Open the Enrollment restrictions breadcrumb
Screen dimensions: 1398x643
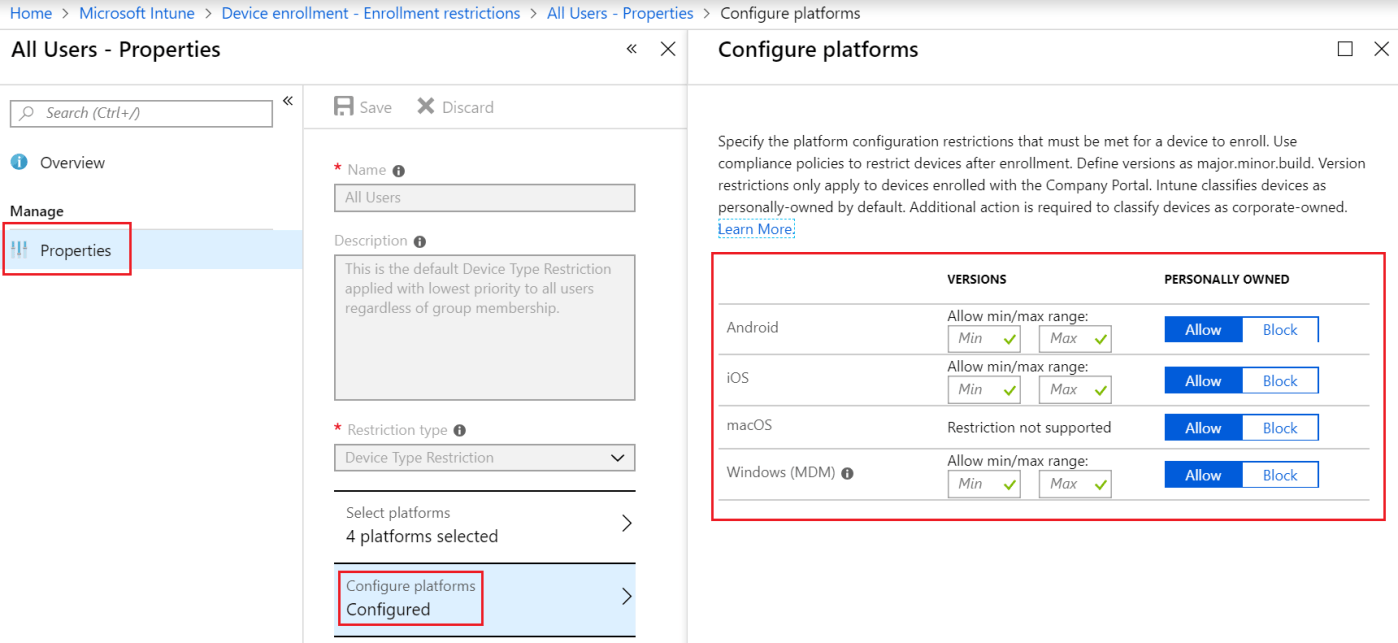point(371,13)
